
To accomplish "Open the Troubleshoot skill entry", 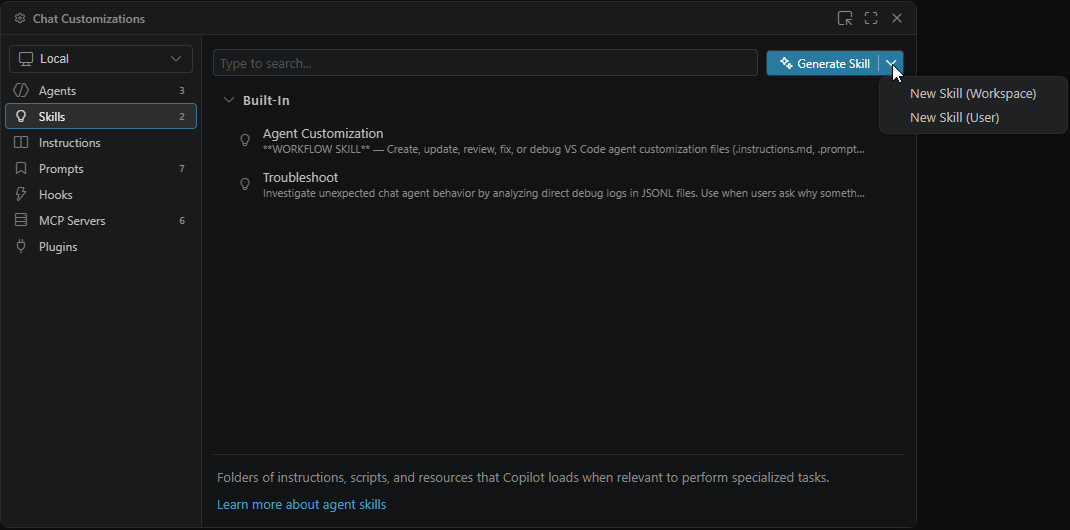I will [x=300, y=178].
